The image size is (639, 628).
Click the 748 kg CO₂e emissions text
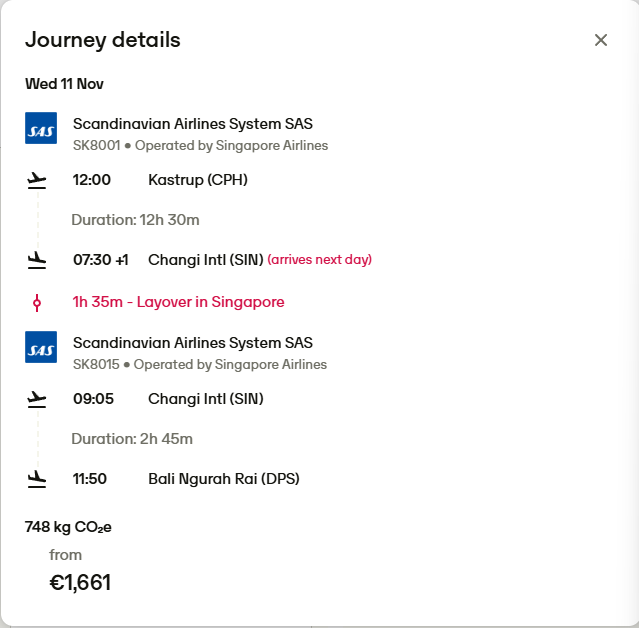coord(68,527)
